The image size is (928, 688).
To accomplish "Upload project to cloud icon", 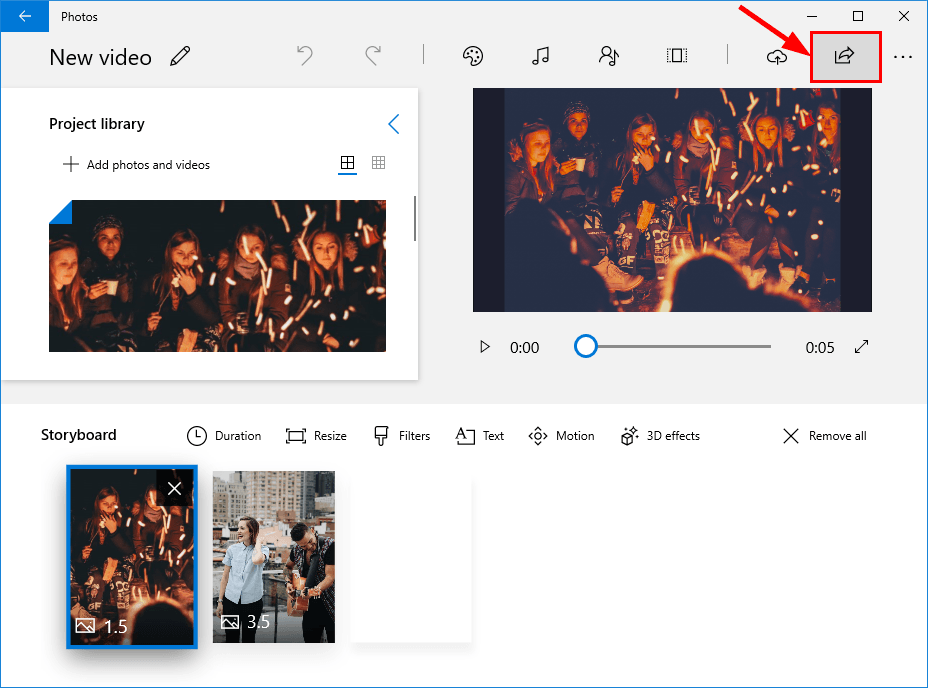I will click(x=777, y=57).
